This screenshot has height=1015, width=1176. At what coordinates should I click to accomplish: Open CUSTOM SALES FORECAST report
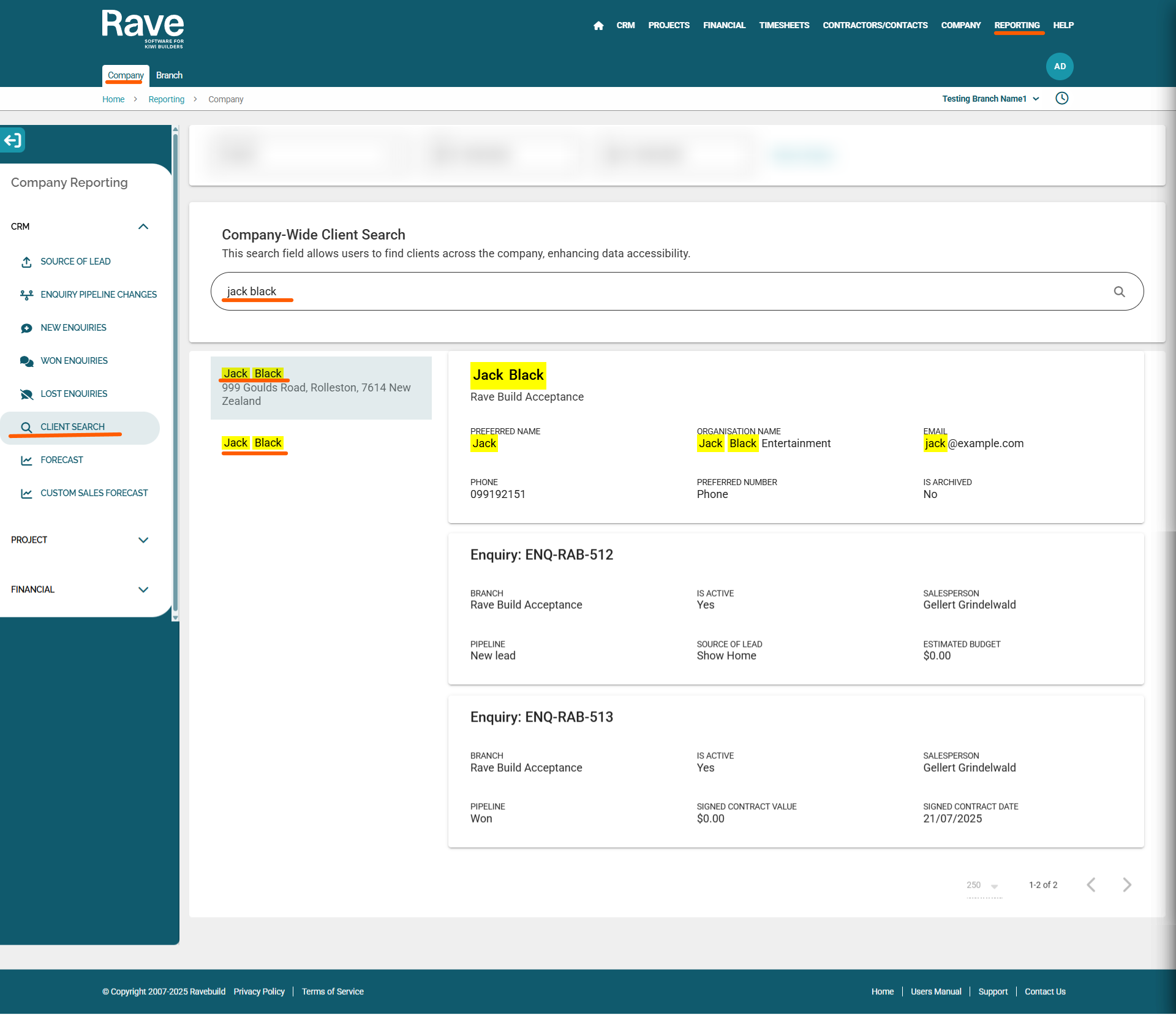[94, 493]
